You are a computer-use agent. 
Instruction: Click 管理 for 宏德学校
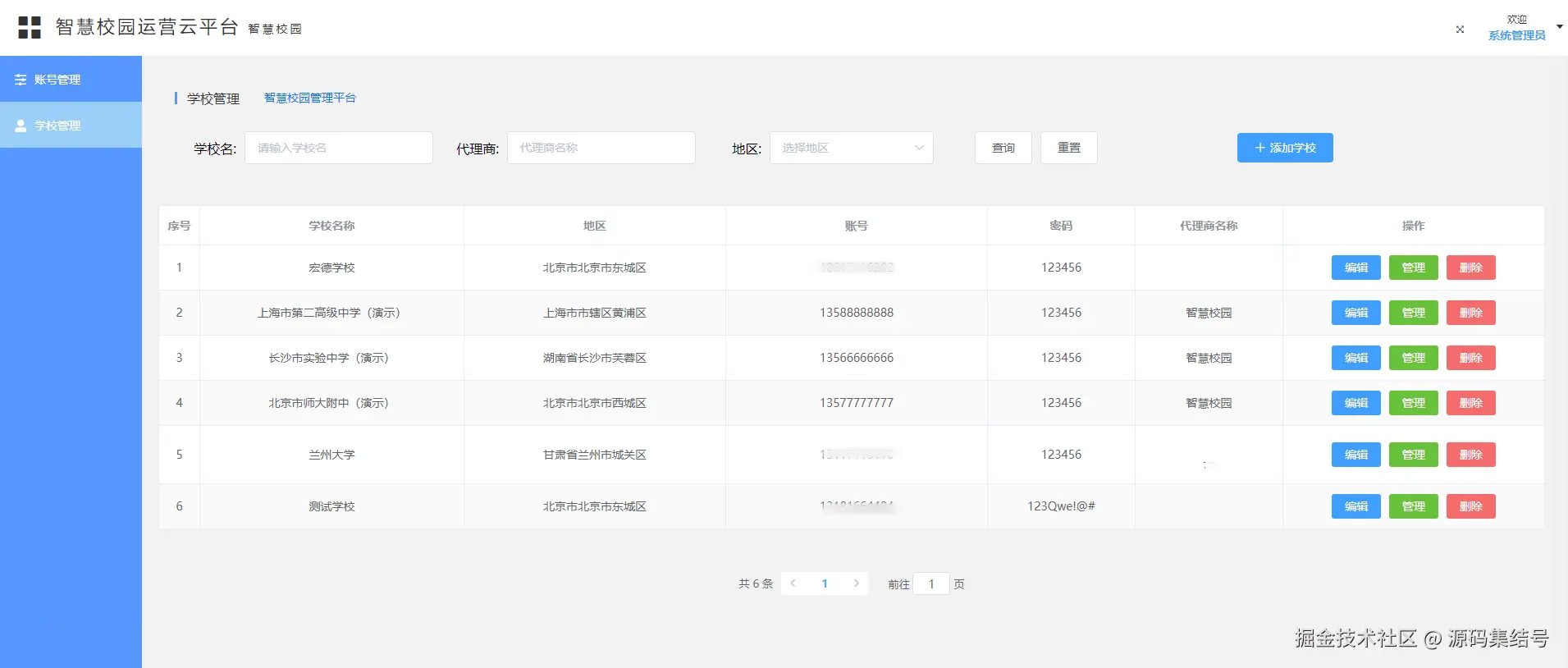coord(1414,268)
